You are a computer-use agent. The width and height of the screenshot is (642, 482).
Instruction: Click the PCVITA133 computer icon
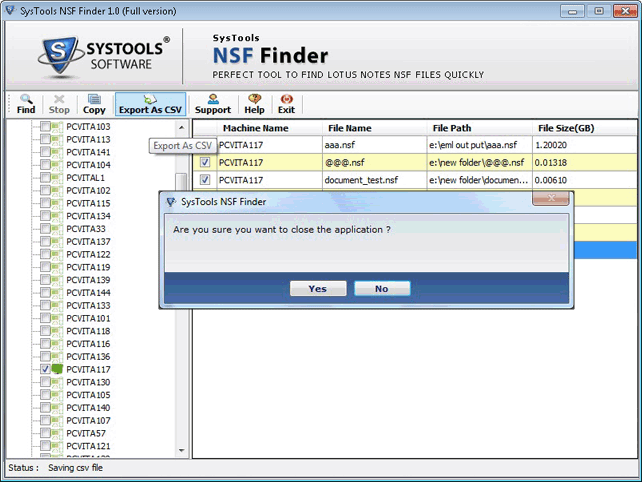(x=57, y=305)
